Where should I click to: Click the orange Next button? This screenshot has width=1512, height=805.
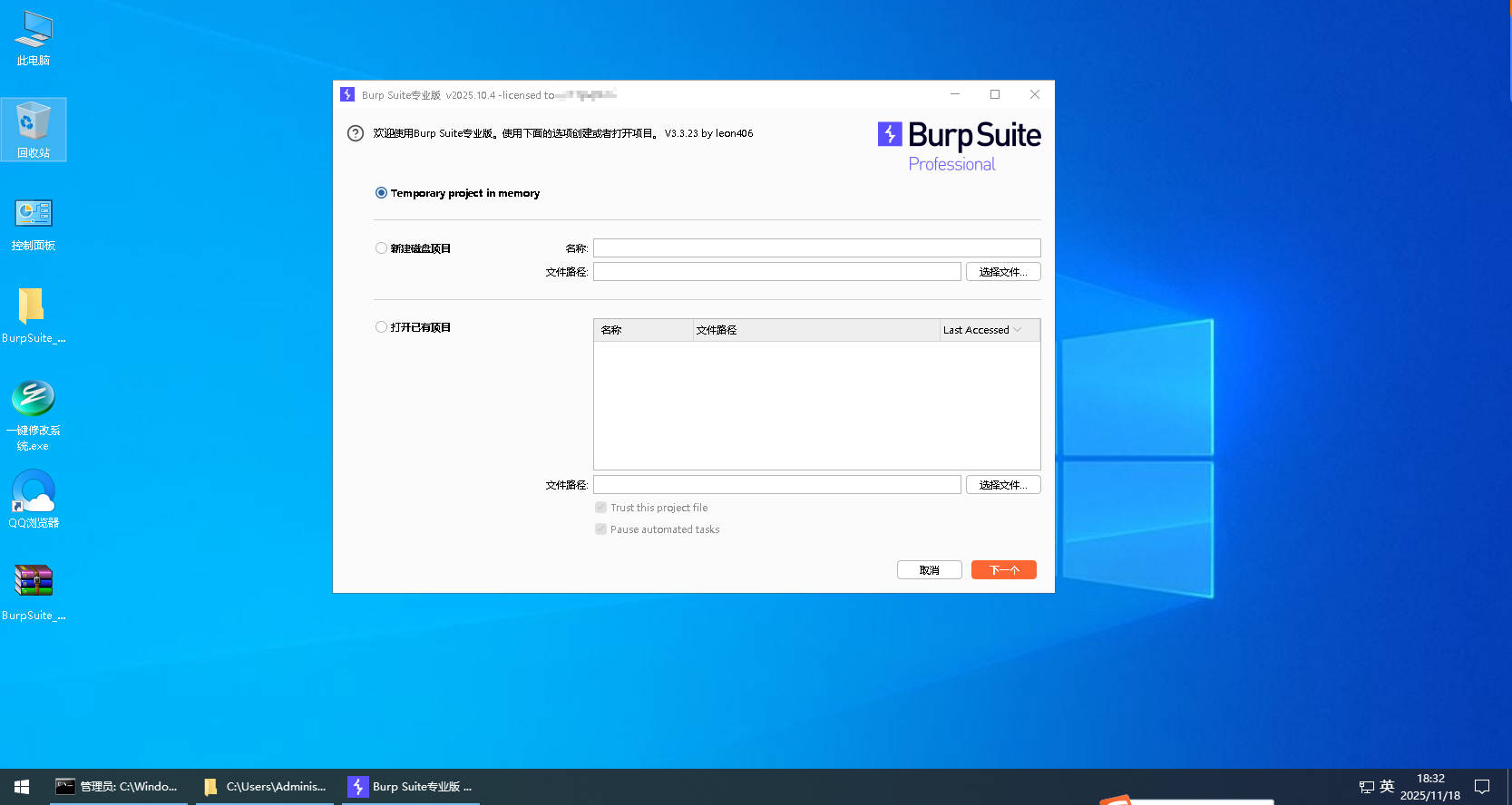(1003, 570)
